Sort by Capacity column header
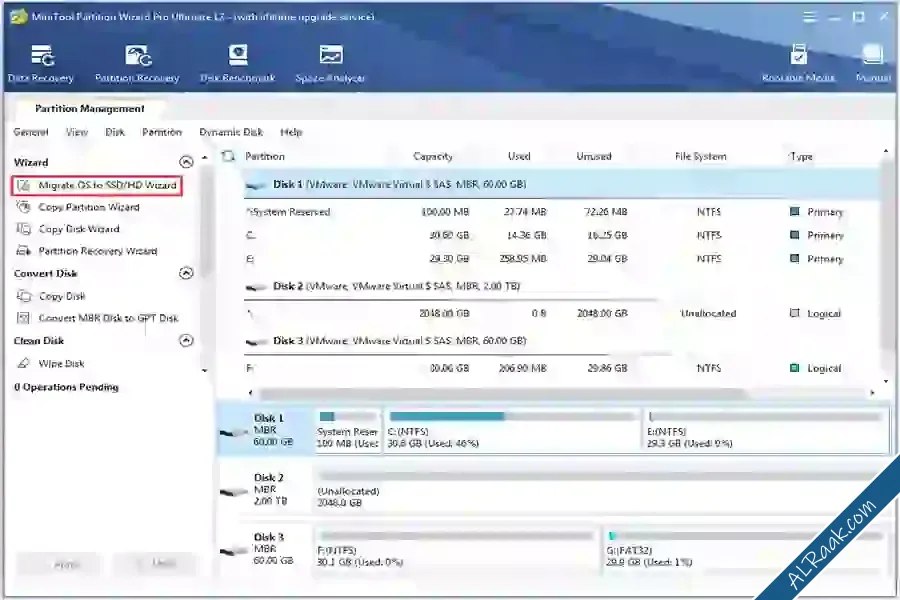 coord(433,156)
